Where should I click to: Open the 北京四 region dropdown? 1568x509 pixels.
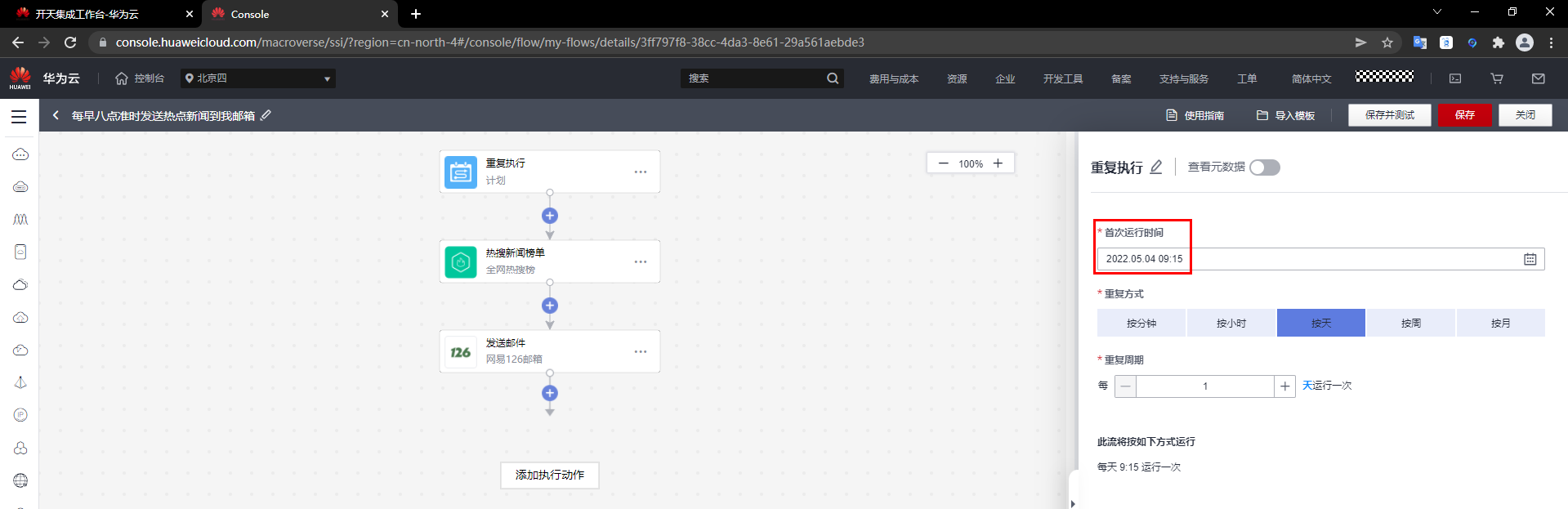258,78
